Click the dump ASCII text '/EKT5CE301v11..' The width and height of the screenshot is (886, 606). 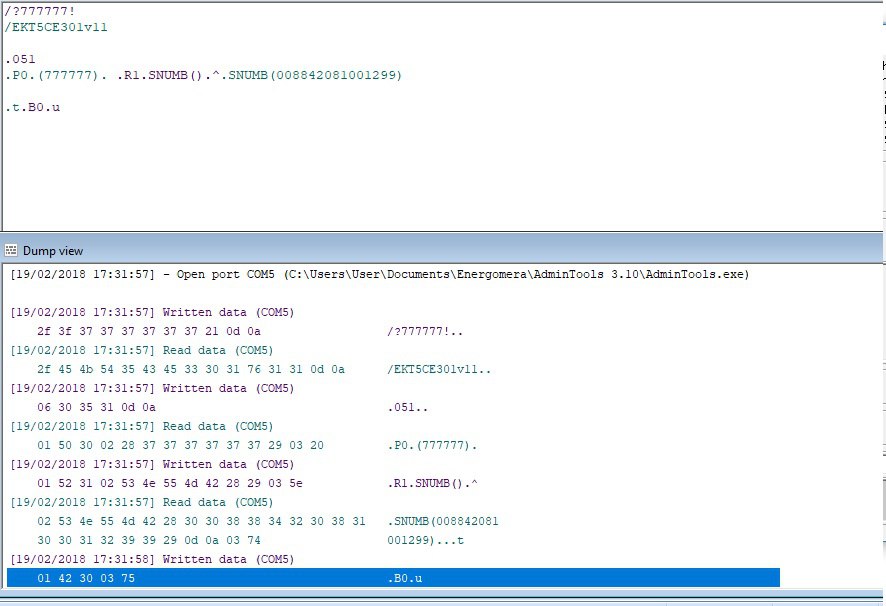coord(439,369)
